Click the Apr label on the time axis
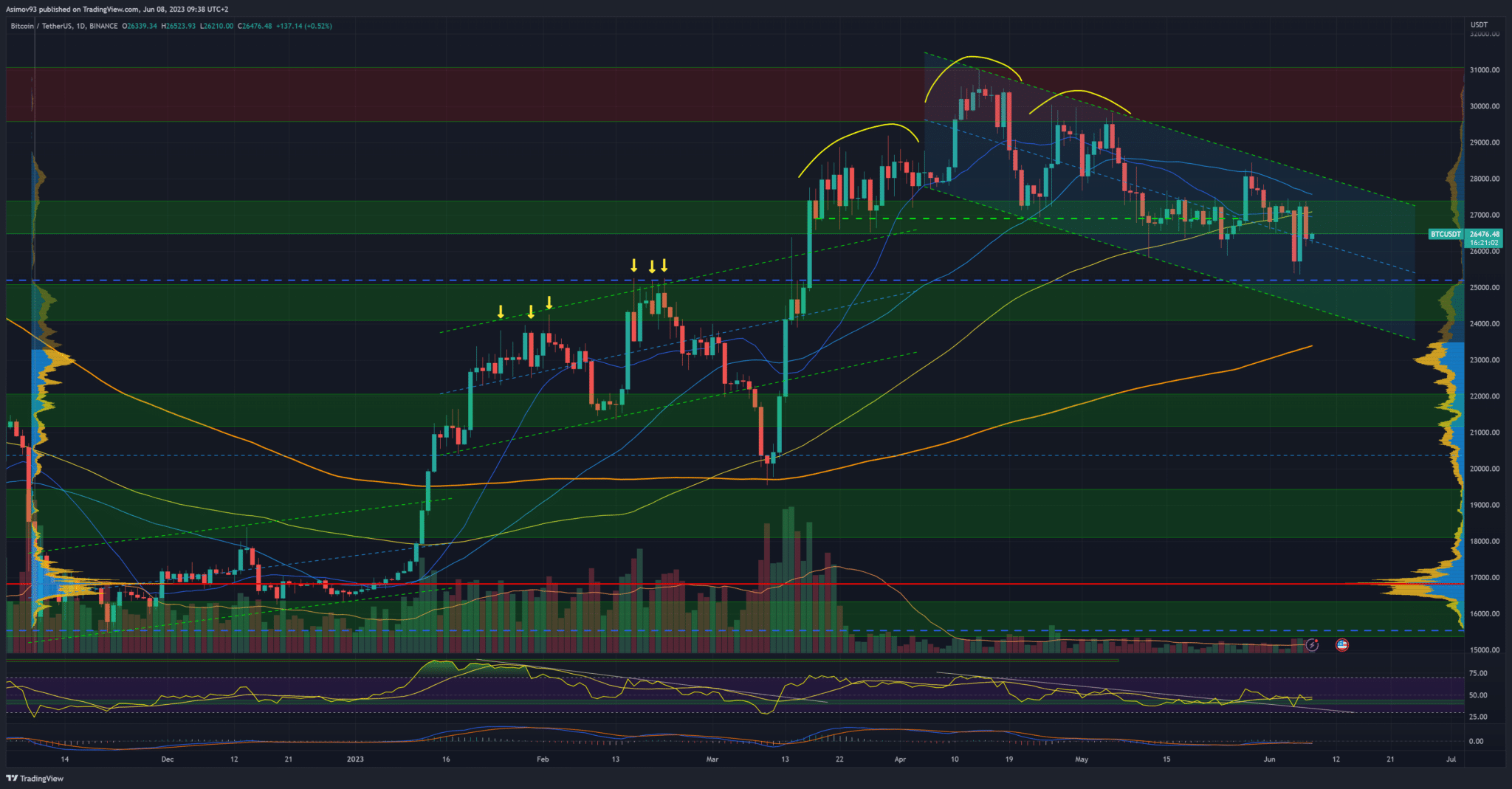This screenshot has width=1512, height=789. pyautogui.click(x=899, y=759)
